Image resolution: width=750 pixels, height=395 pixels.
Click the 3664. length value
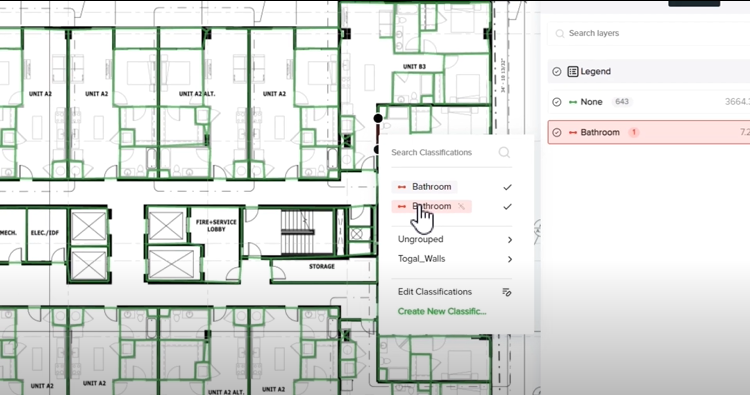(737, 102)
